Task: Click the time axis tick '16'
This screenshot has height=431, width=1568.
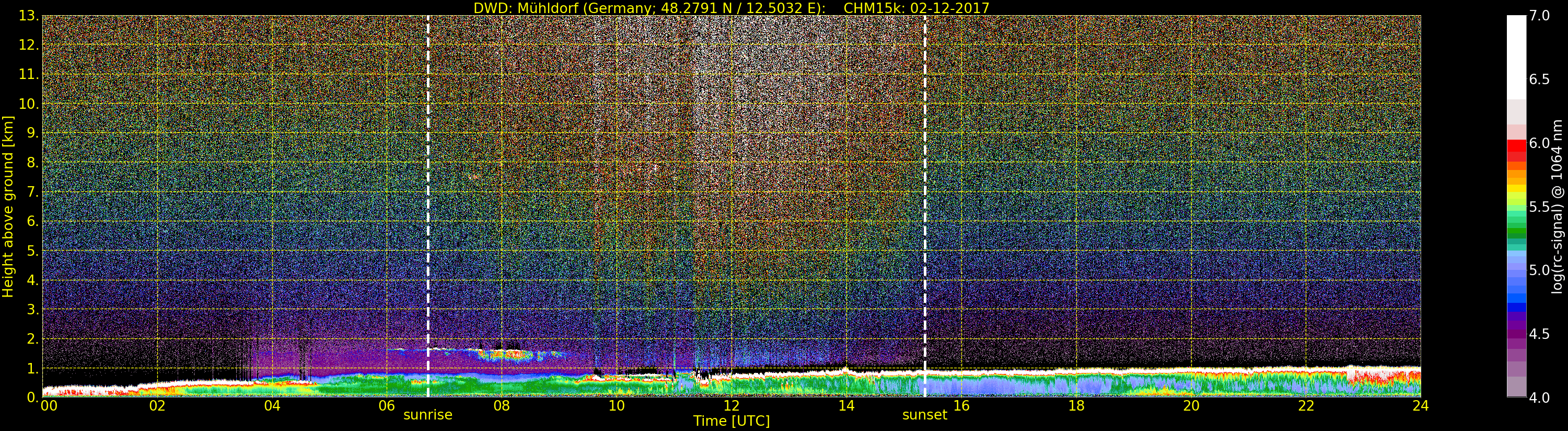Action: tap(961, 405)
